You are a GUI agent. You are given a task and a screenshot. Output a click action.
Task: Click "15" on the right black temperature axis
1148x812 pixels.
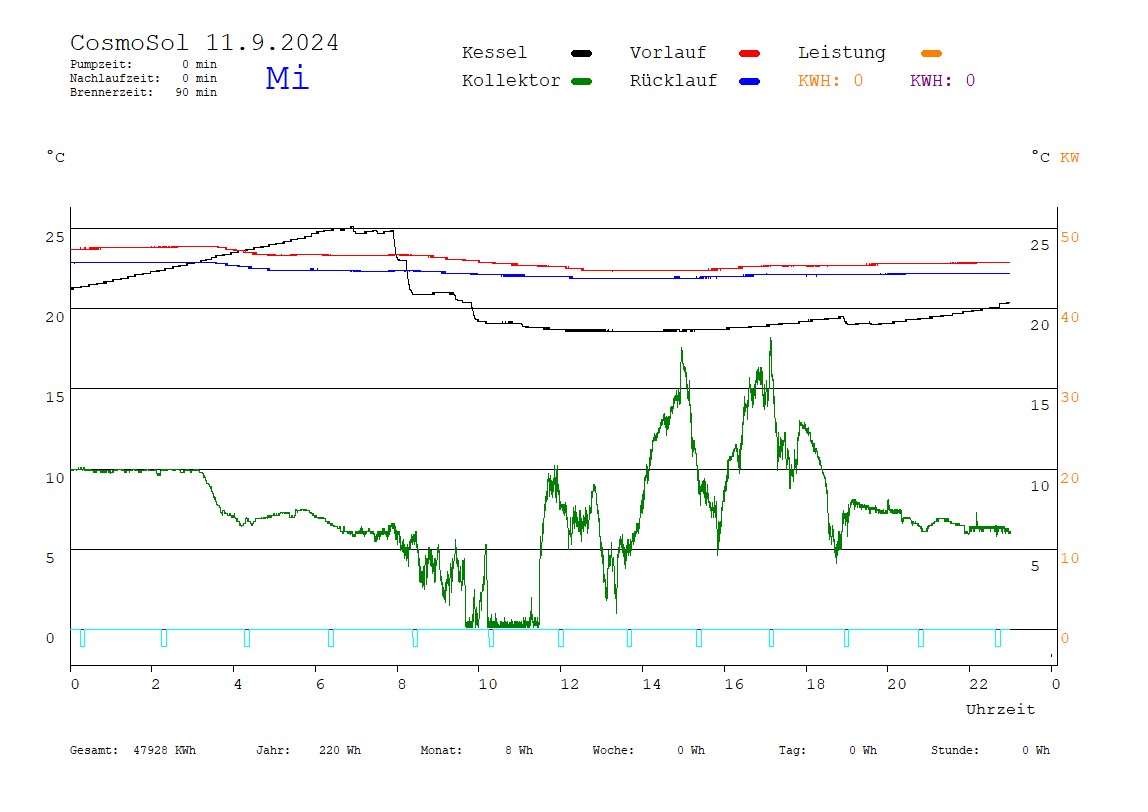(x=1040, y=406)
